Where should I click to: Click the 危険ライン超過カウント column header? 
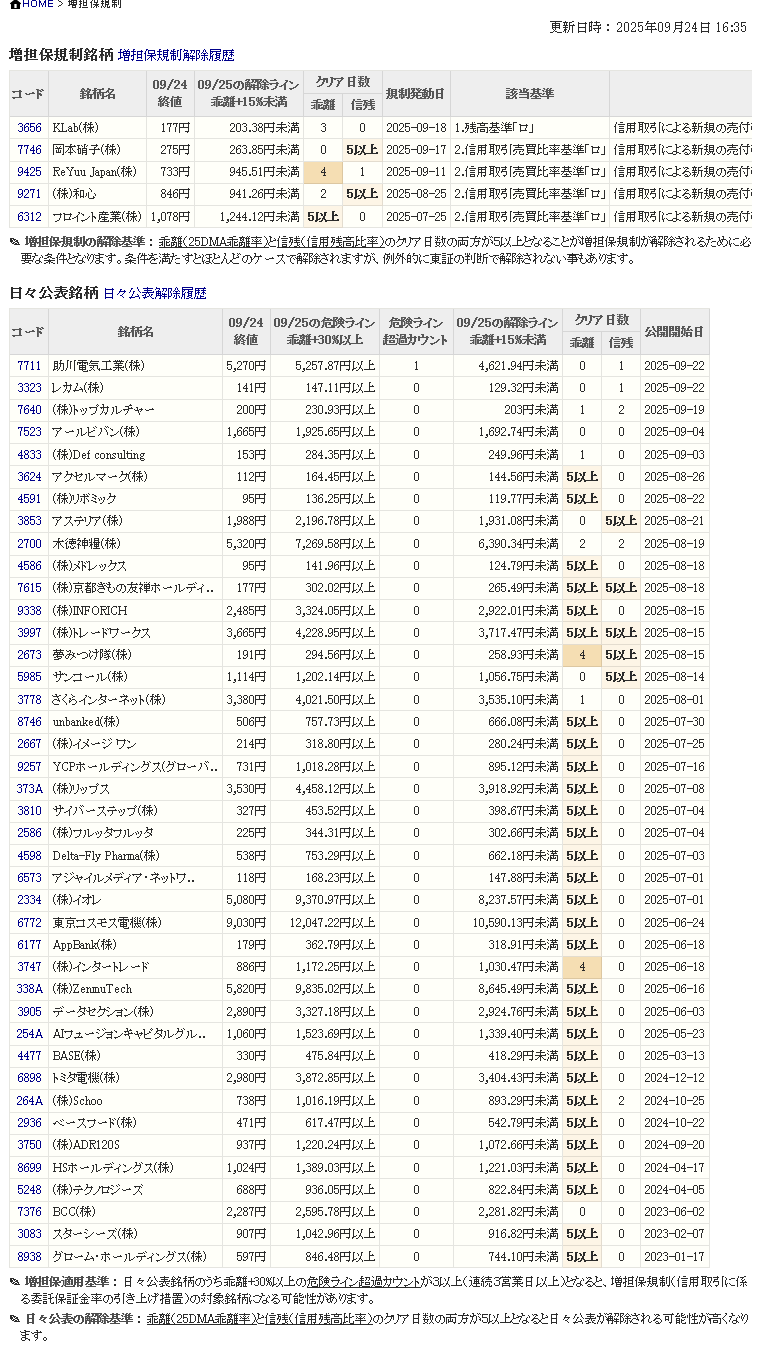[x=416, y=331]
